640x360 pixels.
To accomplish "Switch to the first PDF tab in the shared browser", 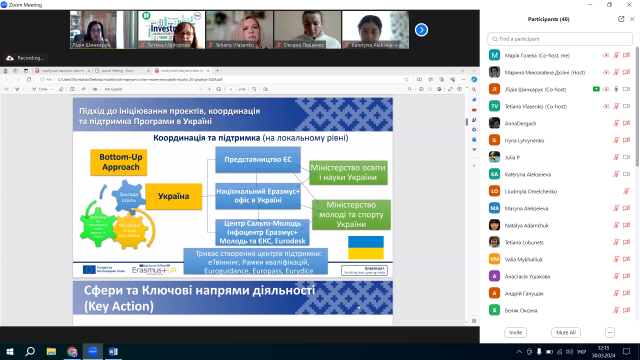I will 62,71.
